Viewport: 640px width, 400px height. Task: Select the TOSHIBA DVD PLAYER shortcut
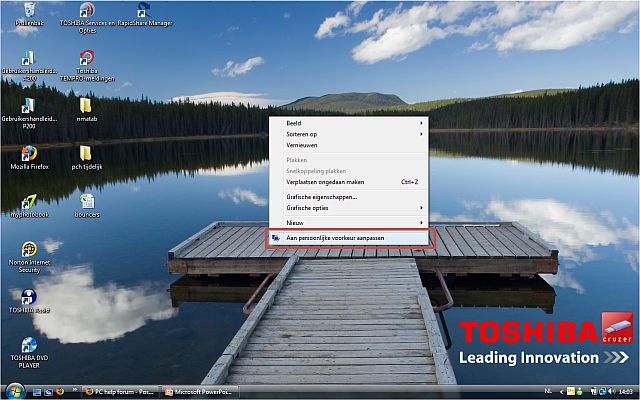(x=29, y=353)
